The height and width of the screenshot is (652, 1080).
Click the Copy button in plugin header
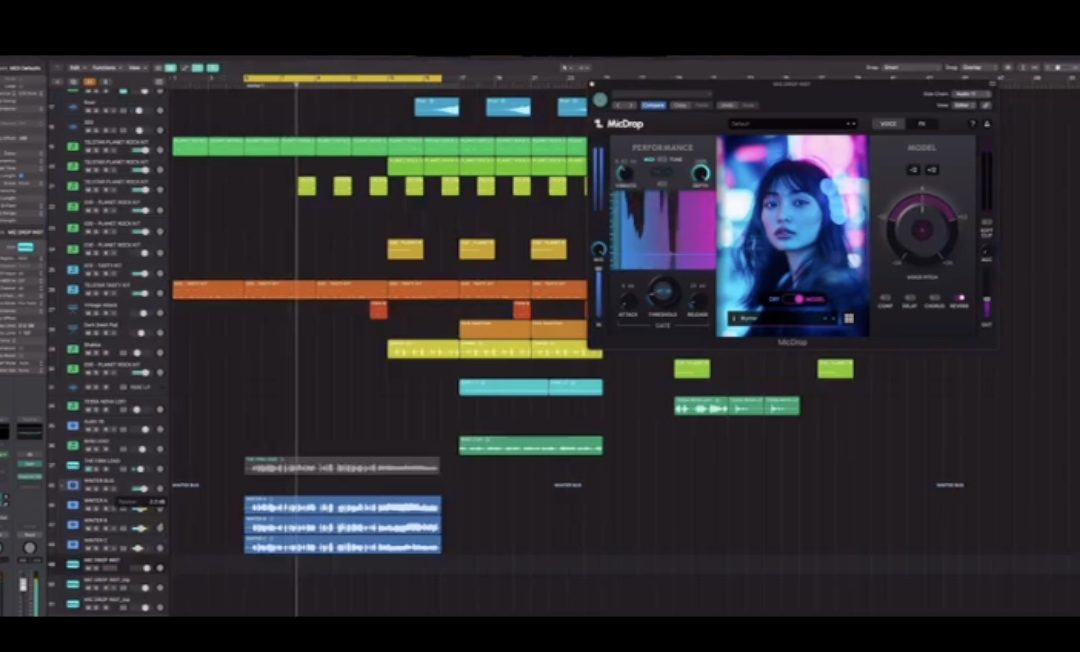pyautogui.click(x=680, y=105)
